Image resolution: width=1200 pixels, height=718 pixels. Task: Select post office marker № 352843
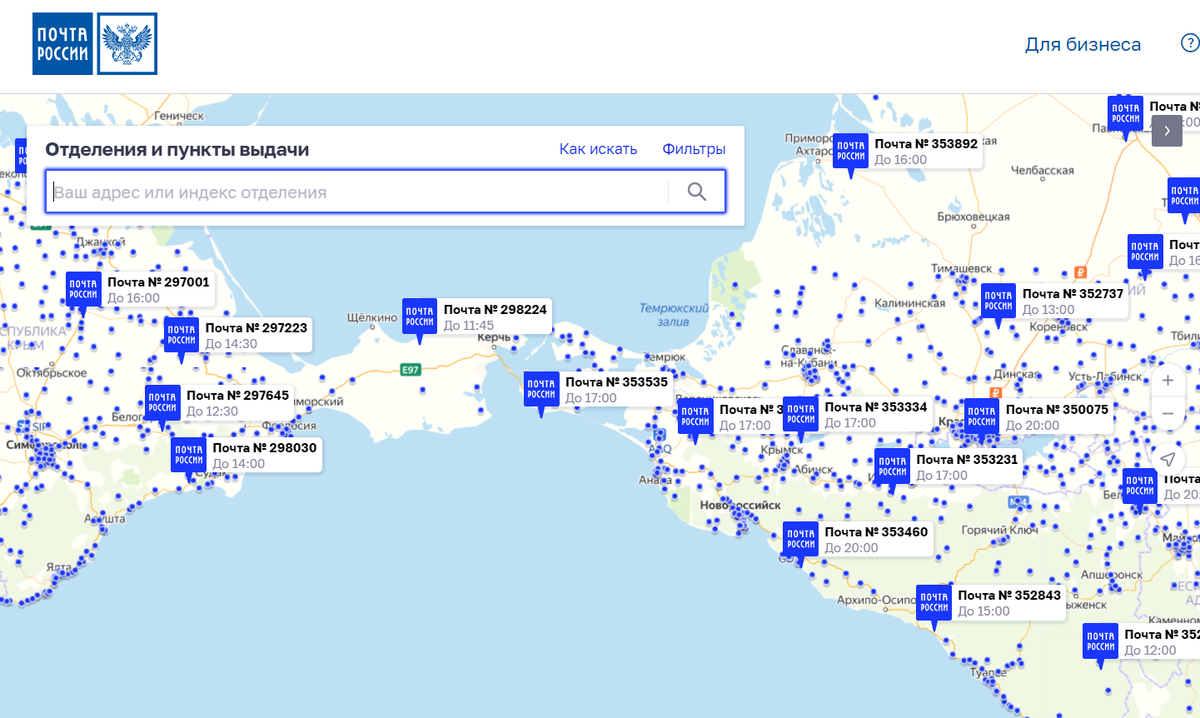point(934,604)
